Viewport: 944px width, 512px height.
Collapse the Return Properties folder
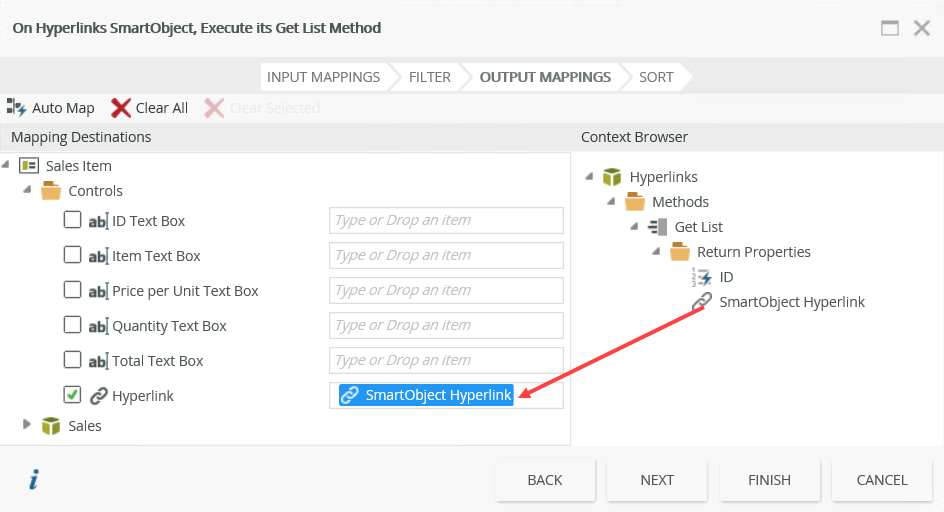click(657, 252)
